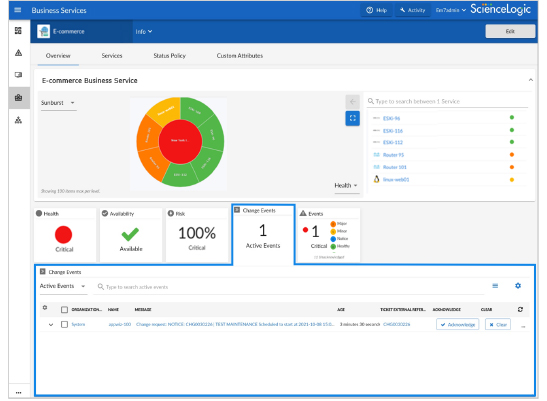The image size is (547, 401).
Task: Click the list view lines icon
Action: pos(495,286)
